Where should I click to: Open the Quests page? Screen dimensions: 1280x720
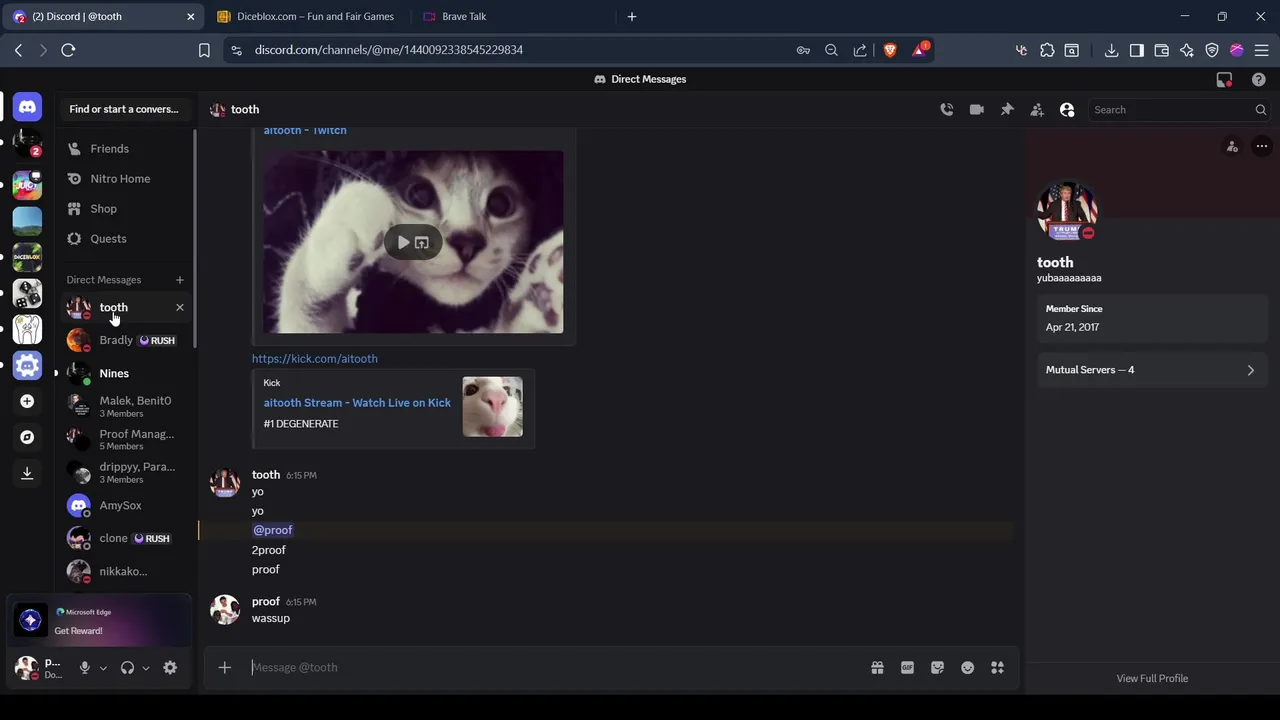click(x=126, y=239)
